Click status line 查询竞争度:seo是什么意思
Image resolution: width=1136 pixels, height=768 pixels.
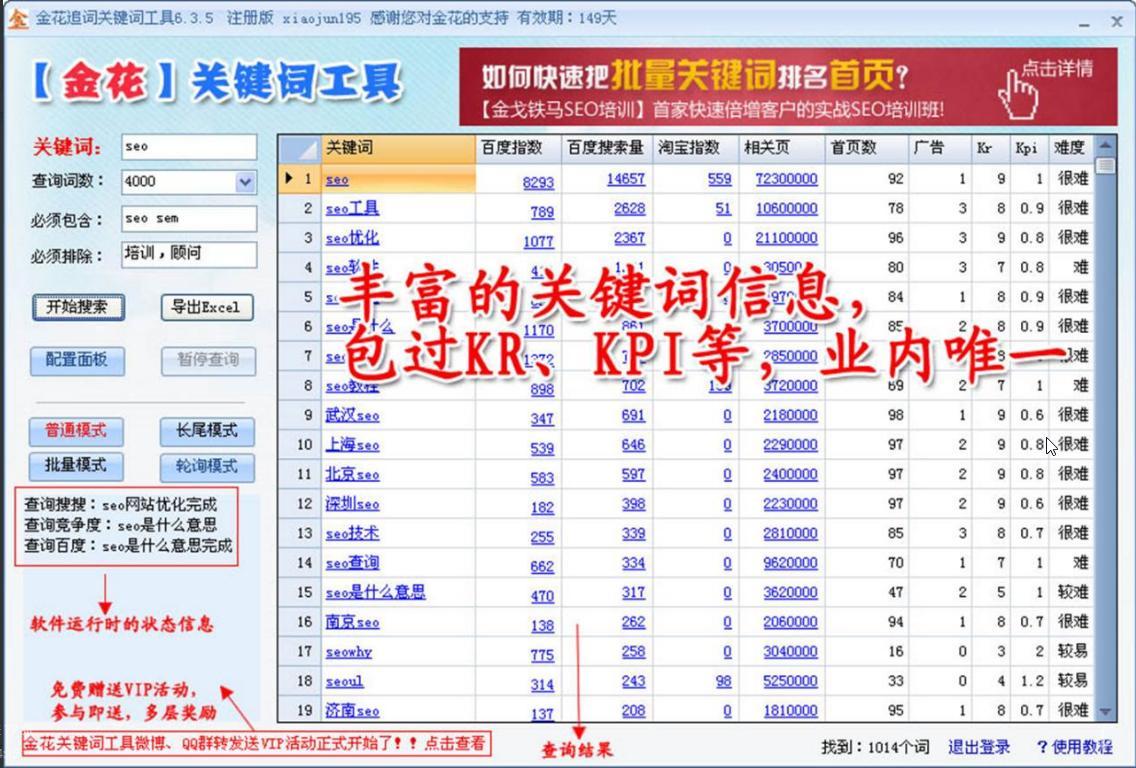(120, 525)
